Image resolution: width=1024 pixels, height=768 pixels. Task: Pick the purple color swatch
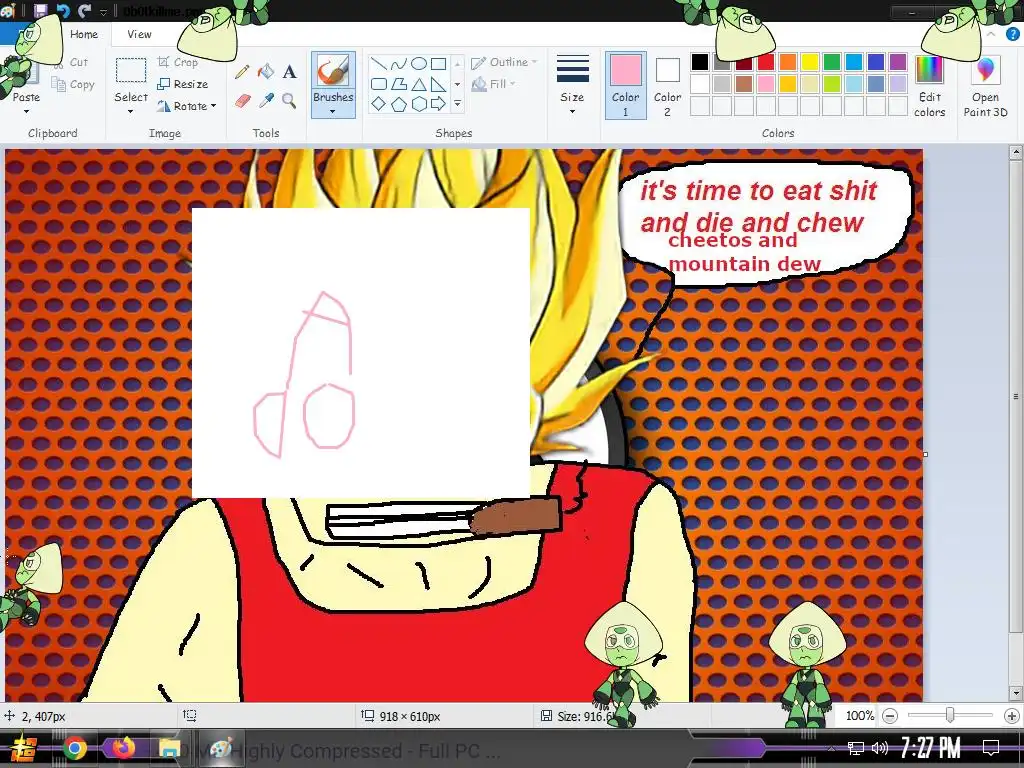(897, 62)
